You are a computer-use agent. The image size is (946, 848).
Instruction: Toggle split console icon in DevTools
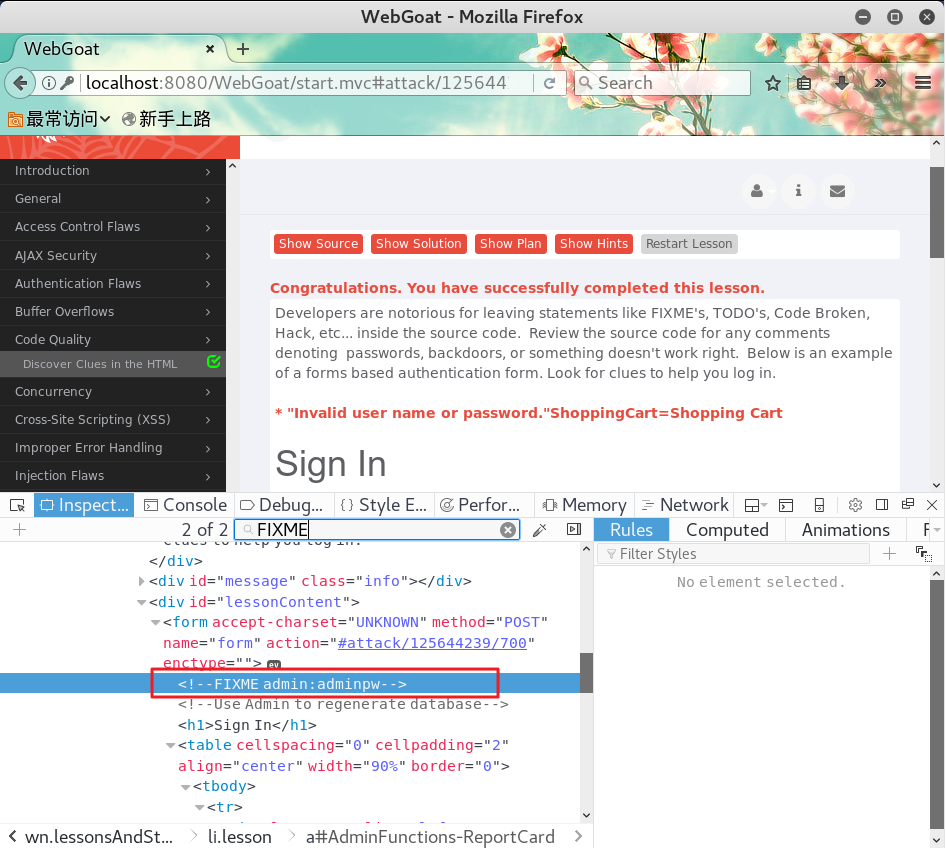point(786,505)
